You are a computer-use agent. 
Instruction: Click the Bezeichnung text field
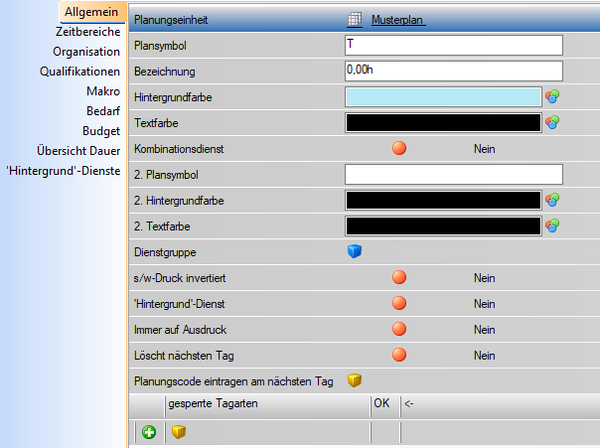tap(452, 71)
